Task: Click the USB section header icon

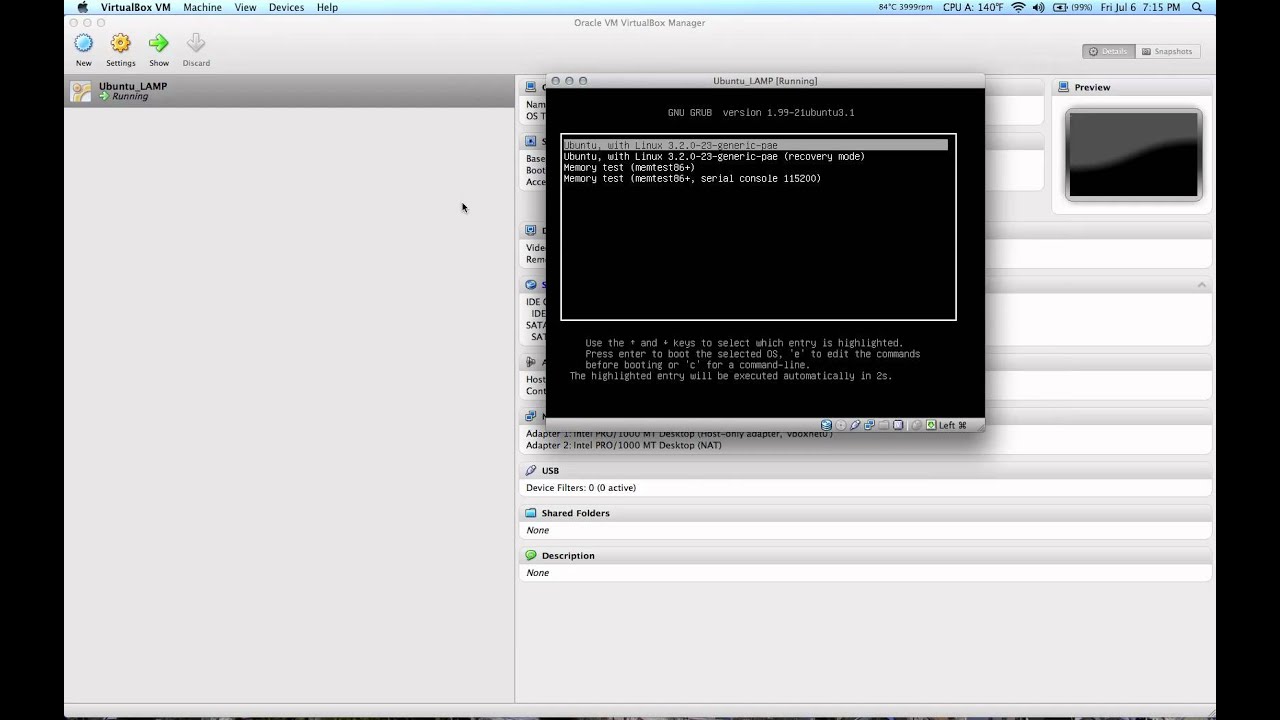Action: [x=531, y=470]
